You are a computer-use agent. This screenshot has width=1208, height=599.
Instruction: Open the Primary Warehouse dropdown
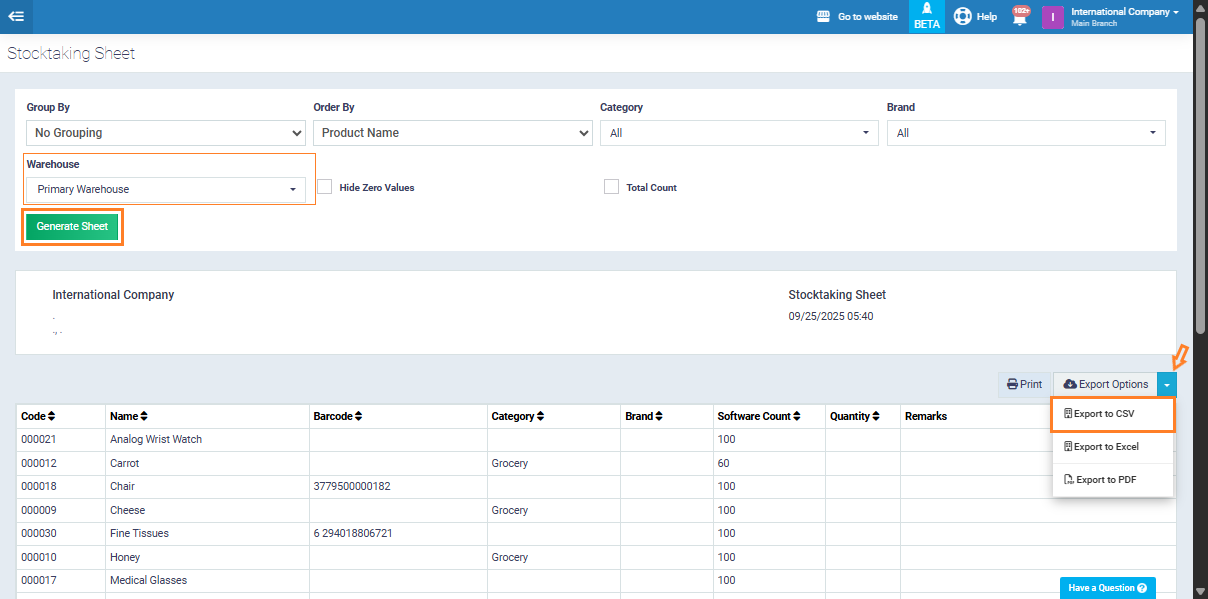[165, 189]
